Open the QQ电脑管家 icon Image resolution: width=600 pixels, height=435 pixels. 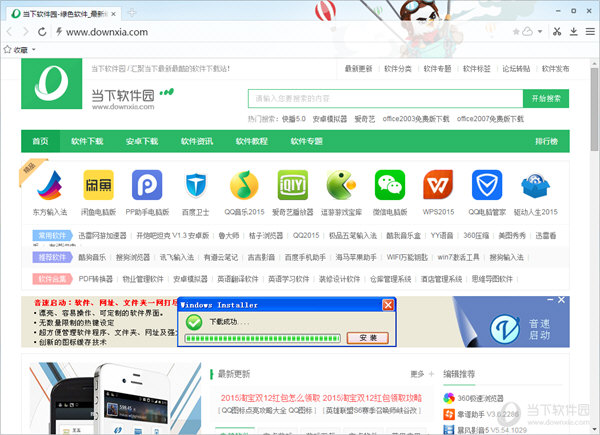coord(487,185)
